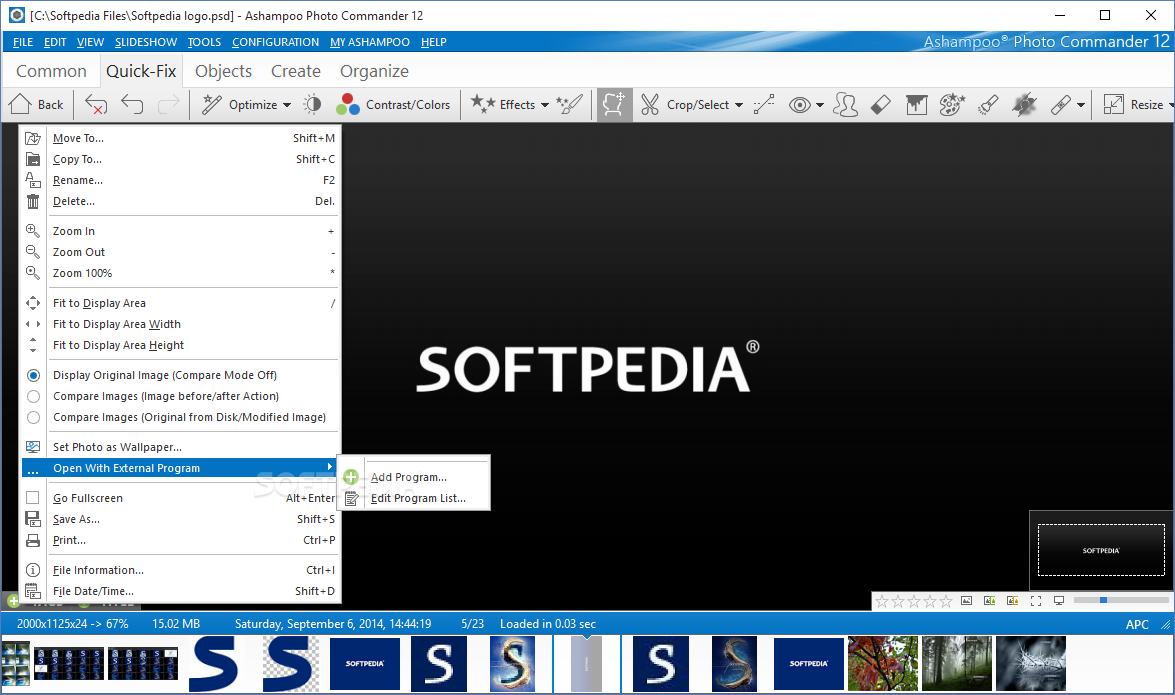Expand the Crop/Select dropdown arrow

point(739,105)
